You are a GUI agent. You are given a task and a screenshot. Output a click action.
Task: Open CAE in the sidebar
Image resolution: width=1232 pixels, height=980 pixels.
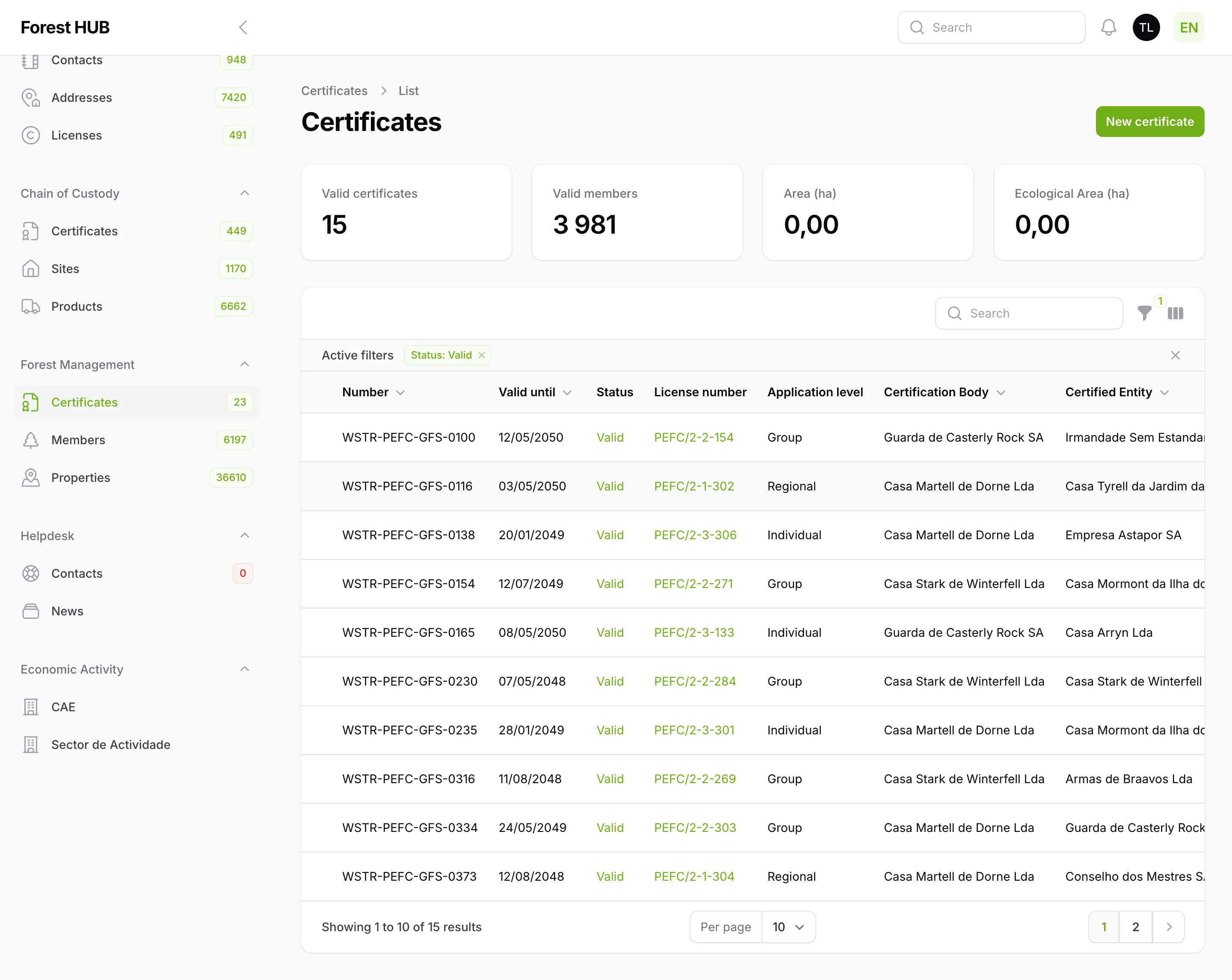point(136,707)
